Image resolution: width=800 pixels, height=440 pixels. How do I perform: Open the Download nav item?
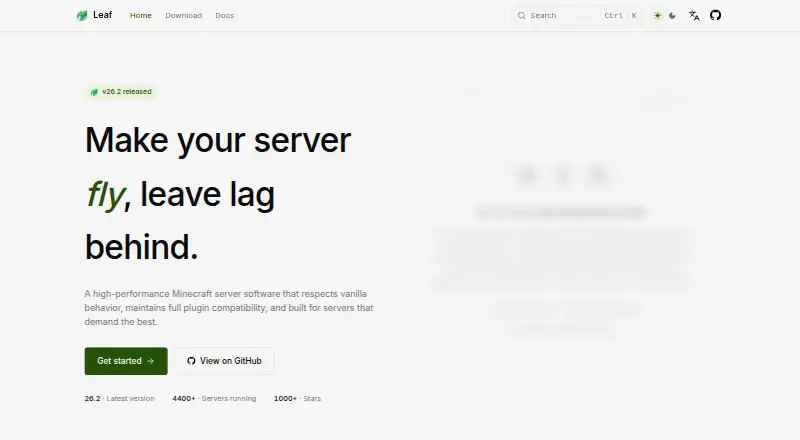(x=184, y=15)
